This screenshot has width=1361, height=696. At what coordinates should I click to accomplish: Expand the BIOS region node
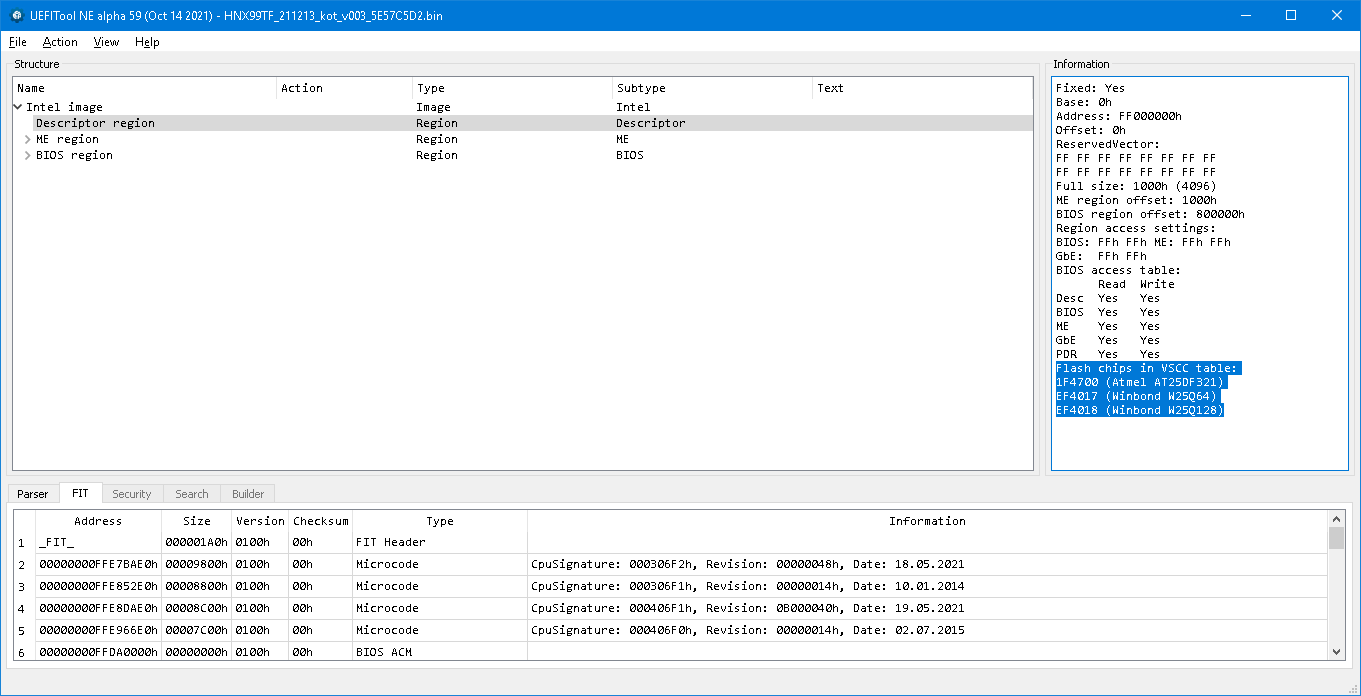point(28,155)
